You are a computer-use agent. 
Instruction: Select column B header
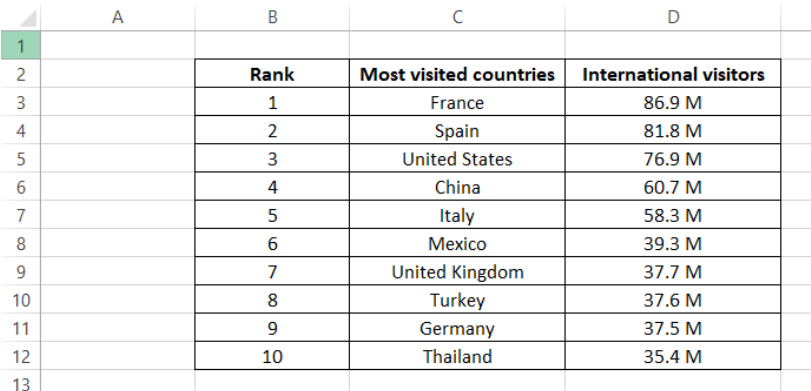point(272,17)
